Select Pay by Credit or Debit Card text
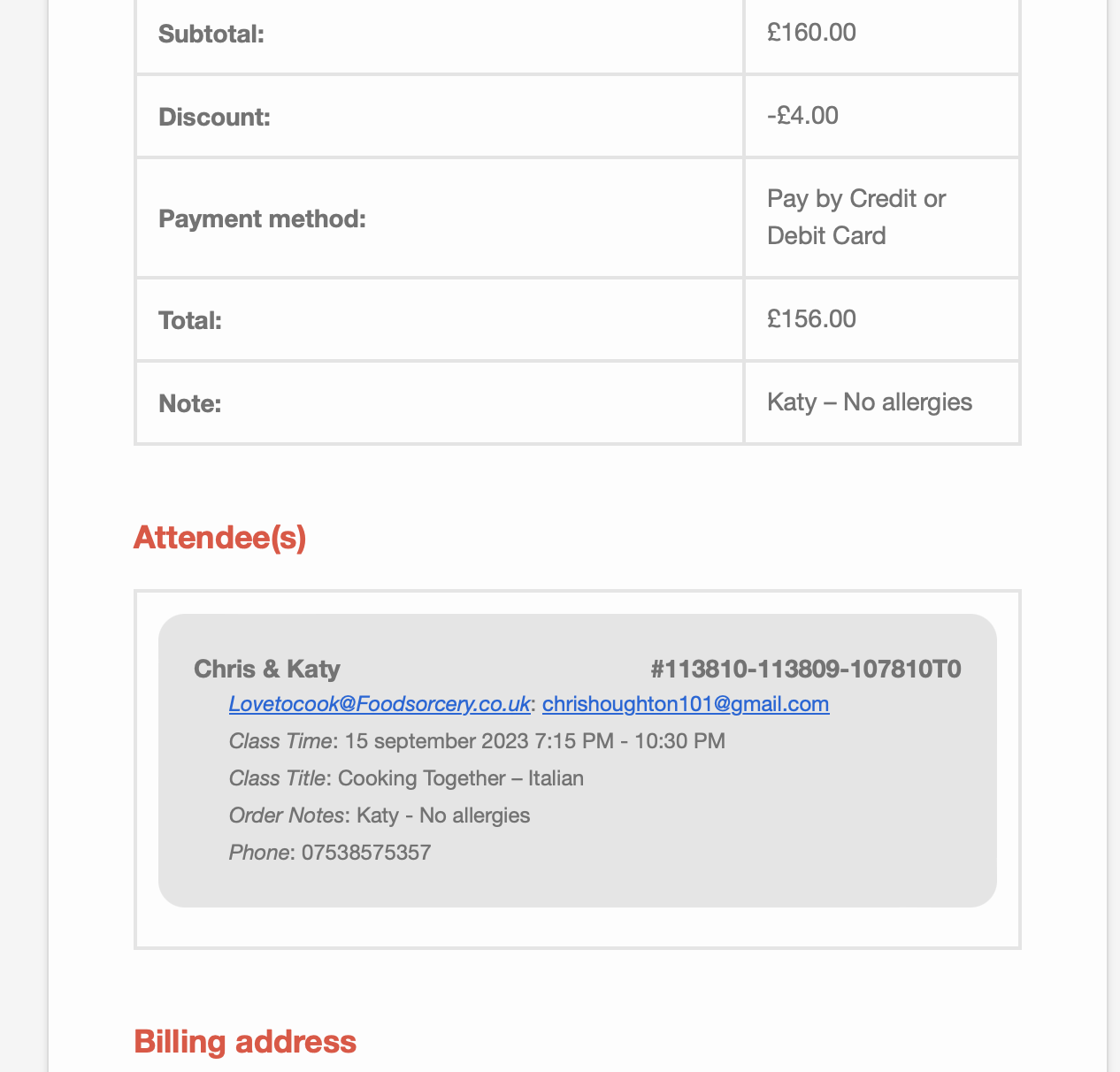The image size is (1120, 1072). [856, 217]
